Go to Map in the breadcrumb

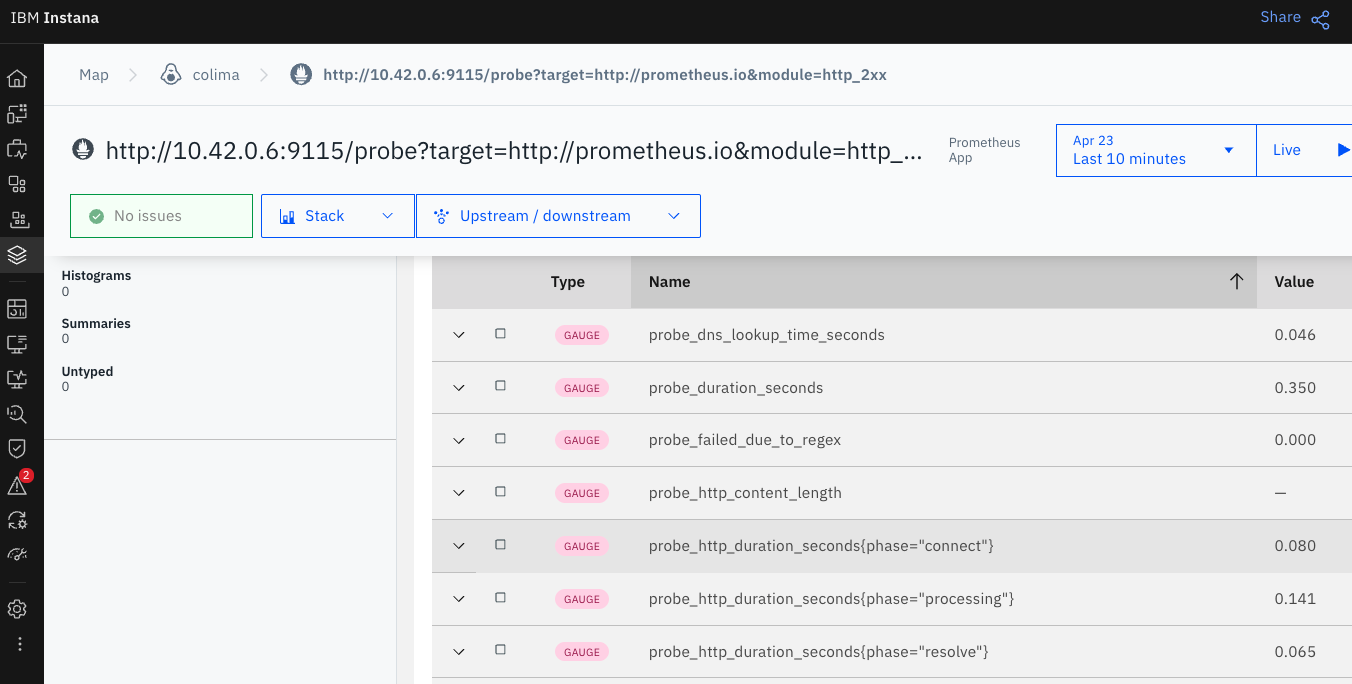coord(94,75)
